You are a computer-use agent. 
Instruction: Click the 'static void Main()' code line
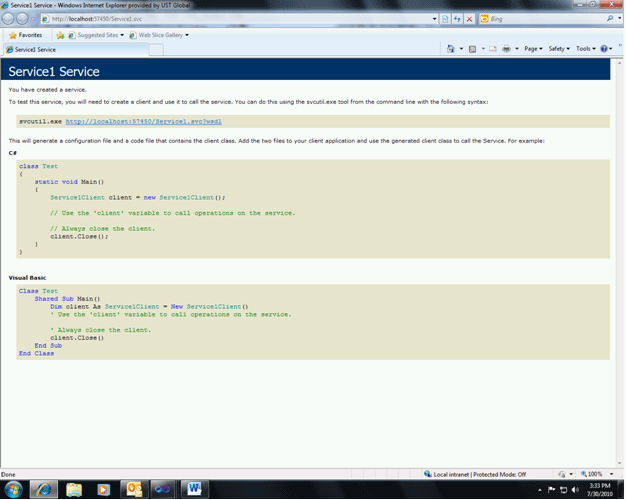pyautogui.click(x=69, y=182)
